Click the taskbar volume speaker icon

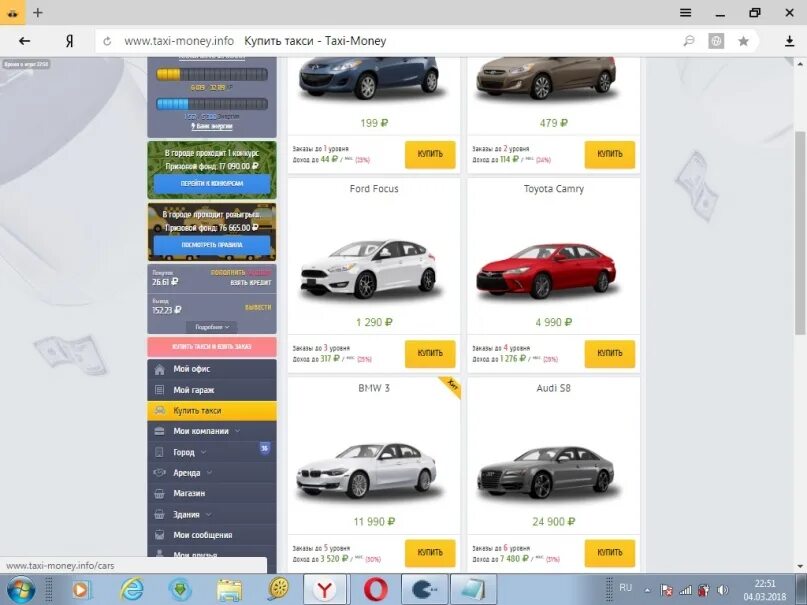pyautogui.click(x=723, y=590)
